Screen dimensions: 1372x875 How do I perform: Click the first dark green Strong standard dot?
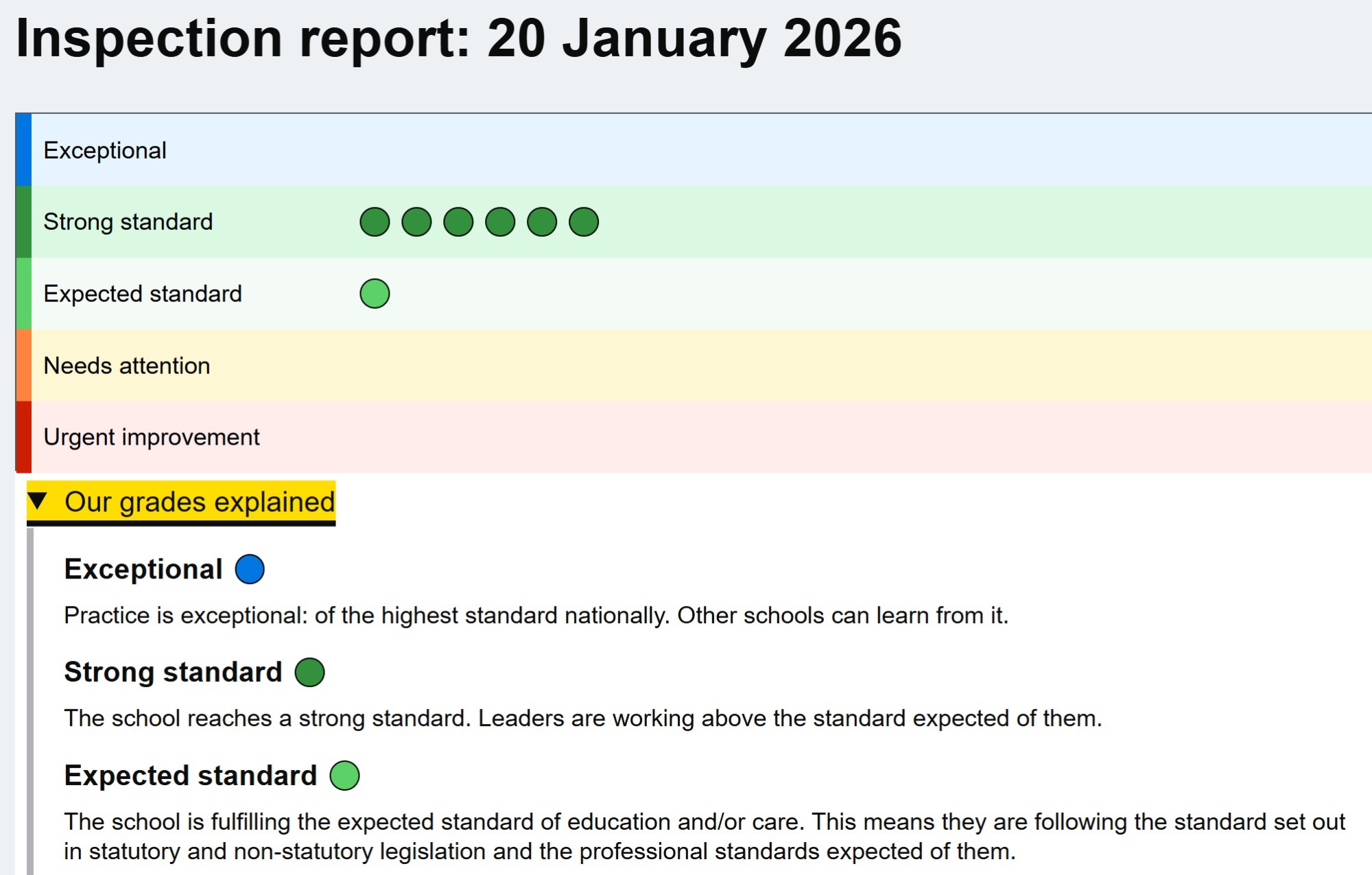[375, 222]
